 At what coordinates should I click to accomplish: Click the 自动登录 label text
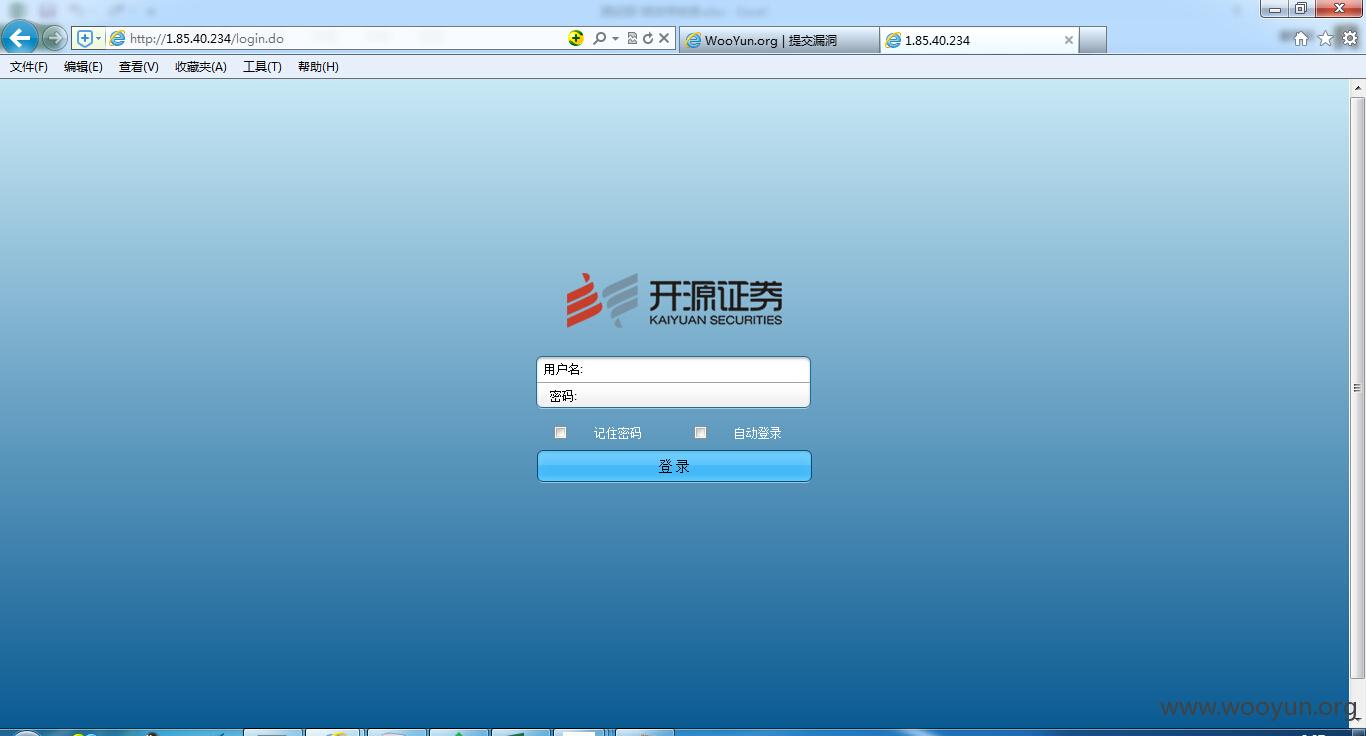[757, 433]
